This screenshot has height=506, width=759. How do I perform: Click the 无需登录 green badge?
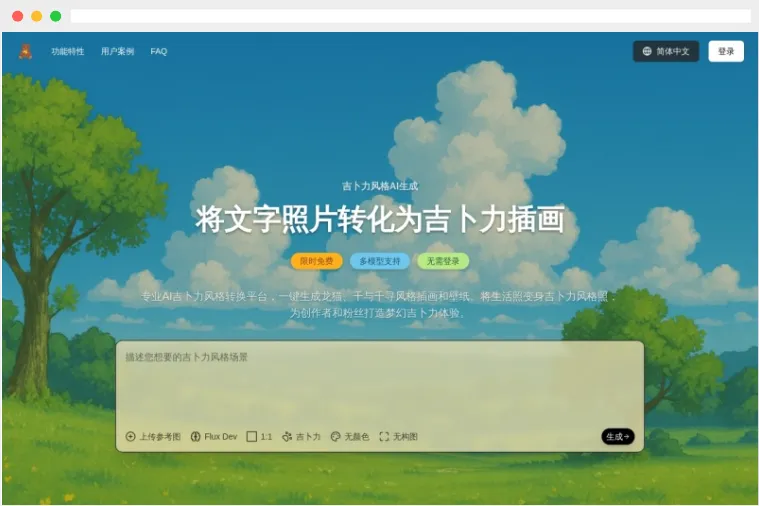tap(443, 261)
